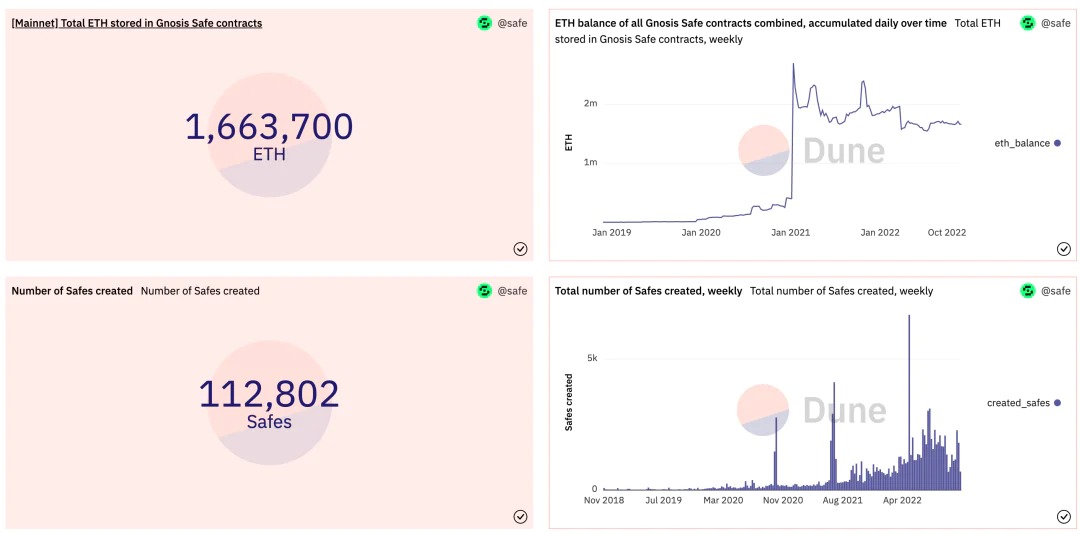Click the Safe avatar in the Number of Safes counter panel
The image size is (1080, 534).
pos(485,291)
